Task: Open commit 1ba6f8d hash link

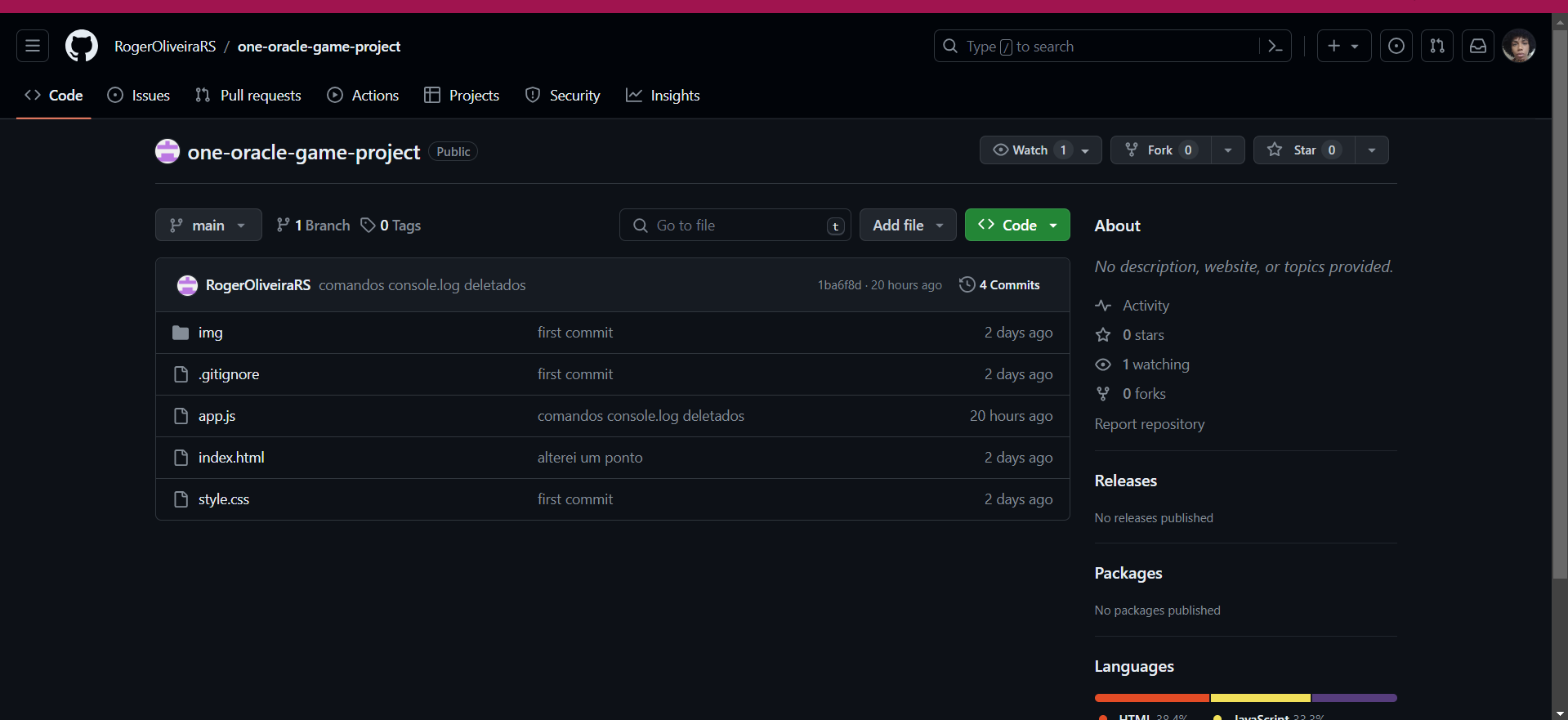Action: click(839, 285)
